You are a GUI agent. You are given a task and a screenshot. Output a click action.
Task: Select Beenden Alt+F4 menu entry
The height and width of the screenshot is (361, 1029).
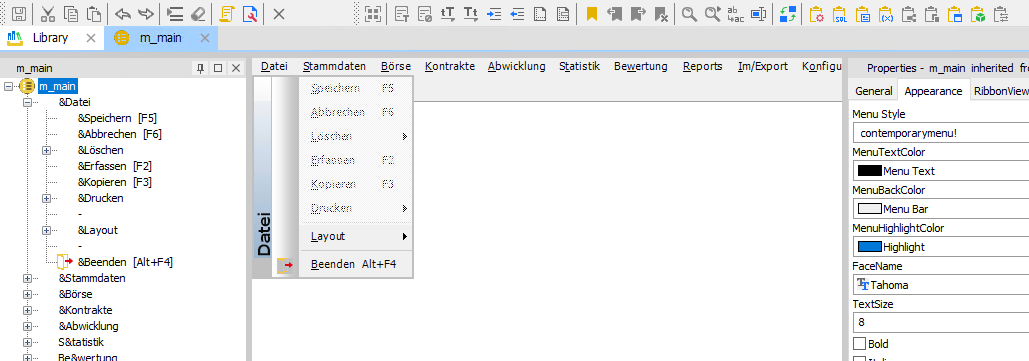point(356,265)
